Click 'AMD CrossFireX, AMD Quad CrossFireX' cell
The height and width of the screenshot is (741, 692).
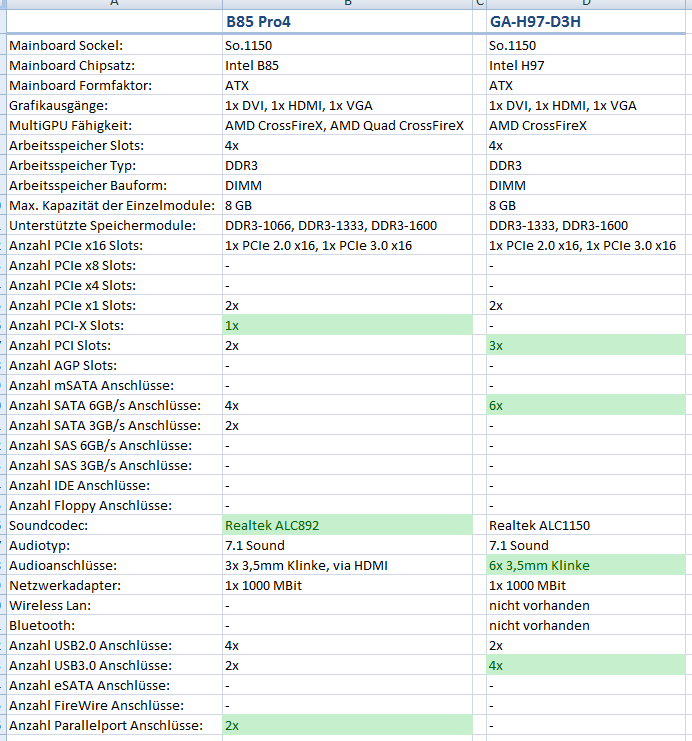(x=347, y=125)
